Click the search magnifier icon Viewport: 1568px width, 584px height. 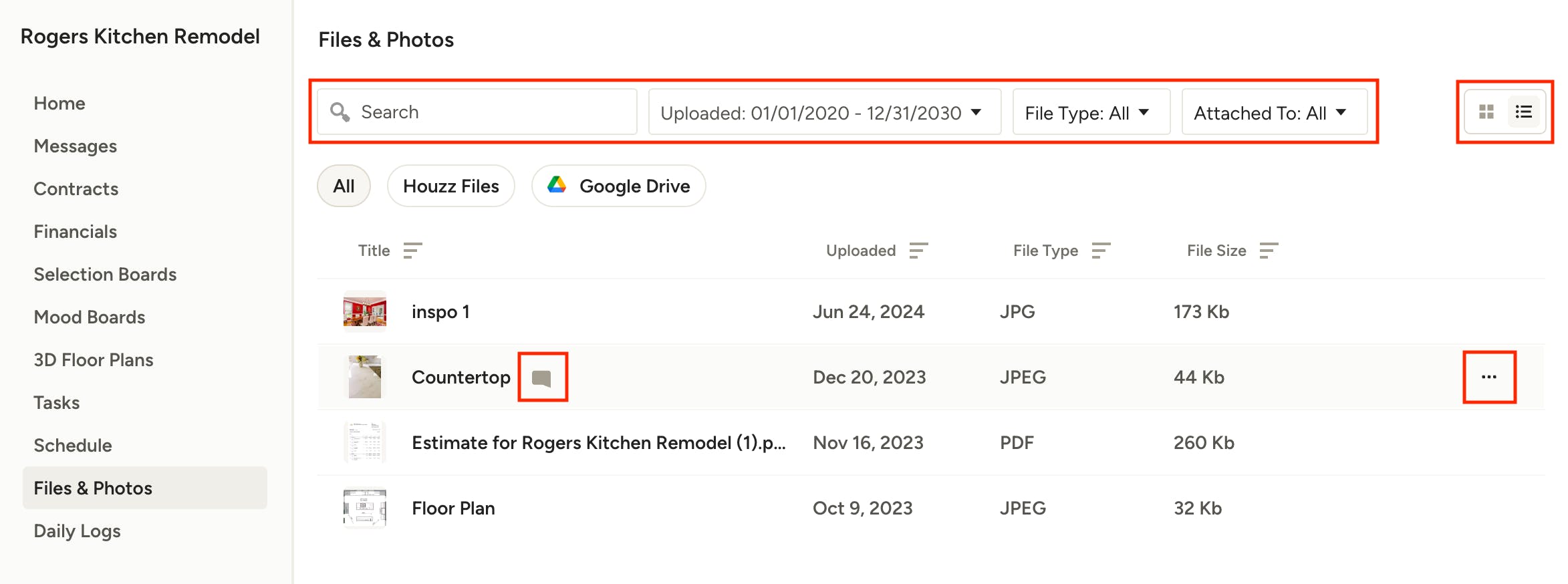coord(340,112)
